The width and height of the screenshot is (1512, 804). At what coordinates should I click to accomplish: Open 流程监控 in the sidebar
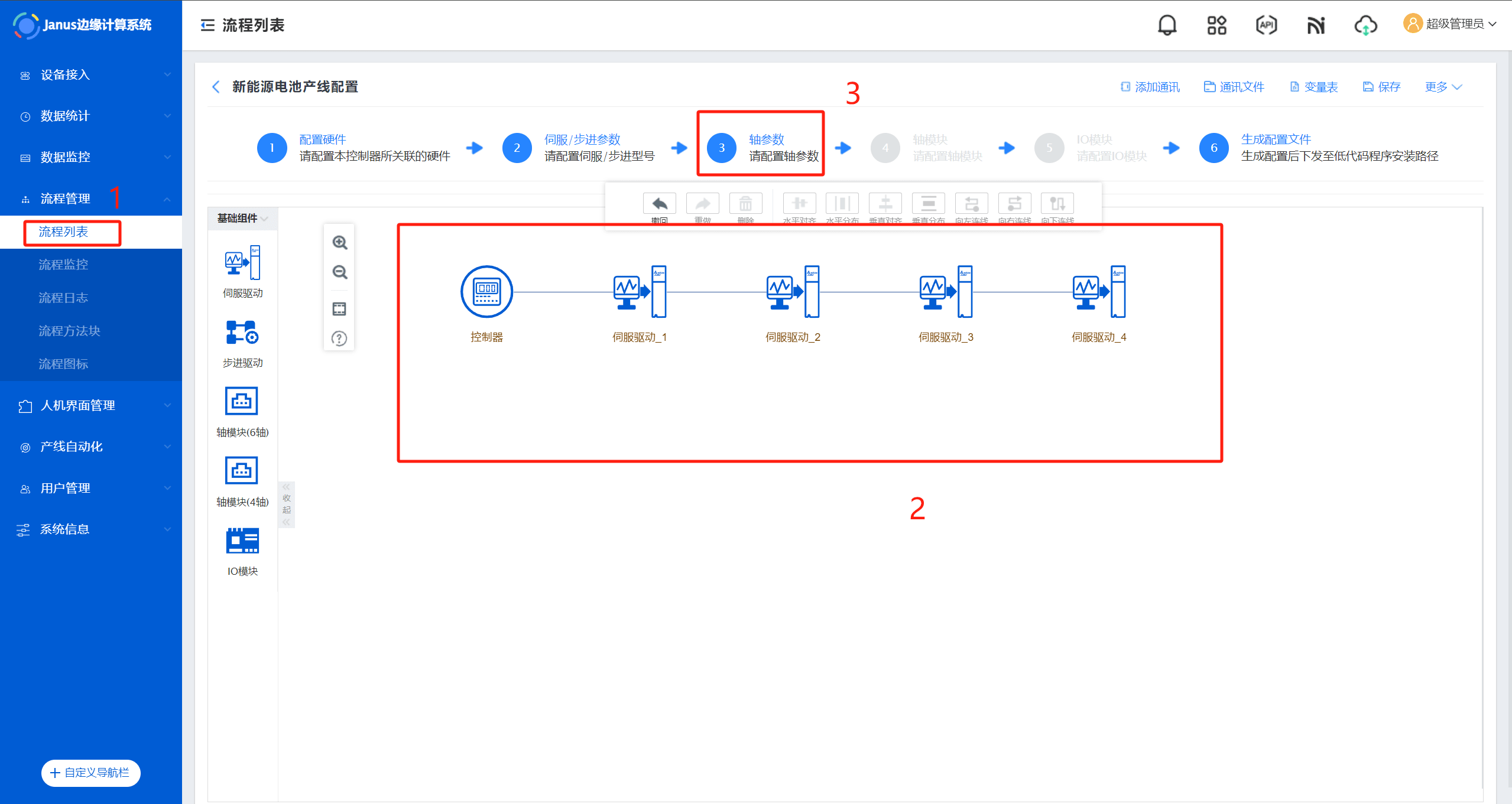click(63, 265)
